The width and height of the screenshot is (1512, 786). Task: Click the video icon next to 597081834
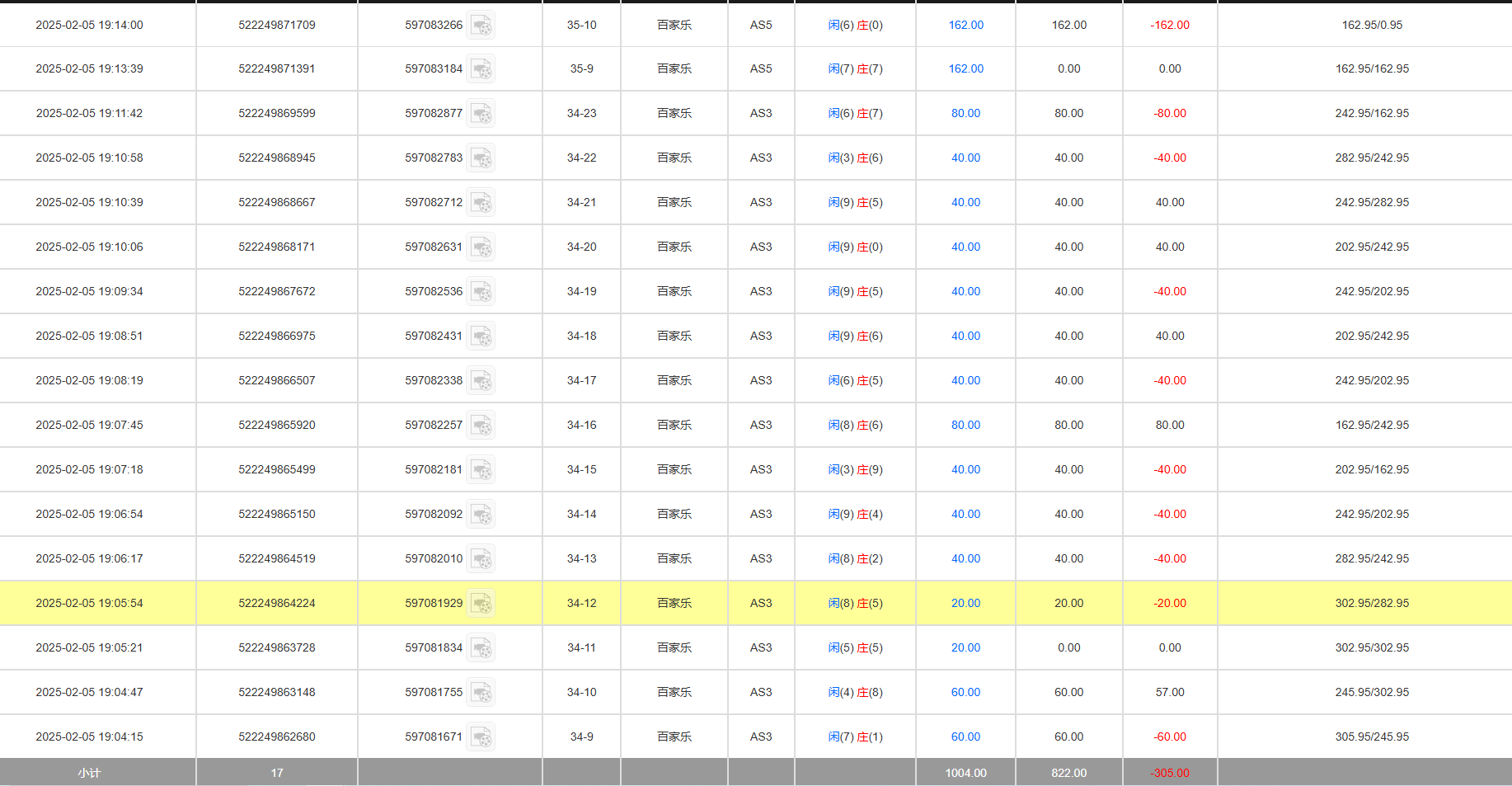point(482,647)
